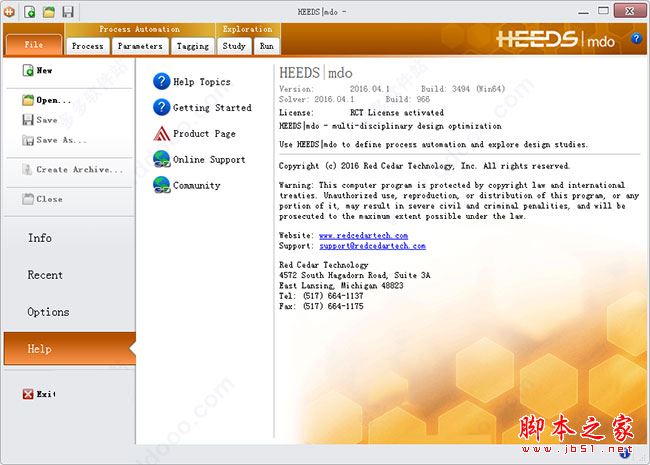Screen dimensions: 650x465
Task: Click the Copyright 2016 Red Cedar Technology line
Action: pyautogui.click(x=424, y=166)
